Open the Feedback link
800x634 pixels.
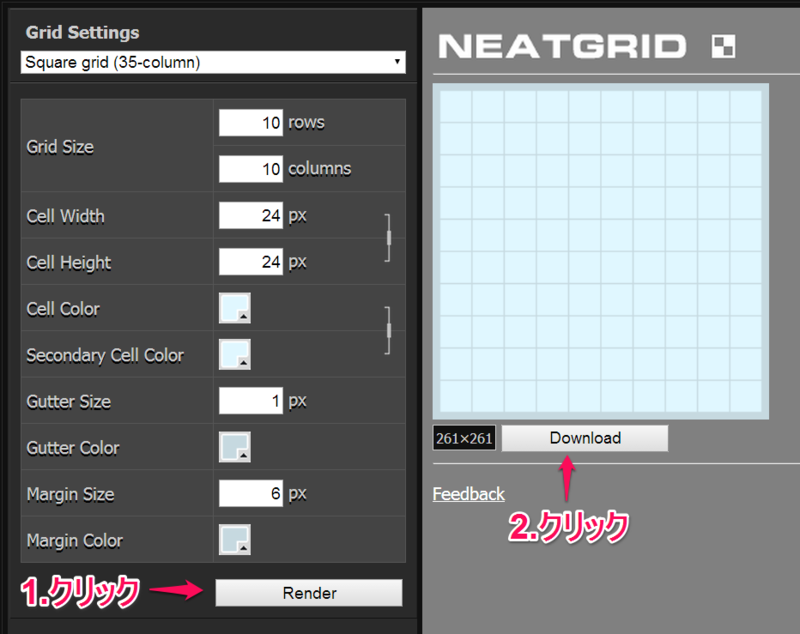(x=468, y=494)
